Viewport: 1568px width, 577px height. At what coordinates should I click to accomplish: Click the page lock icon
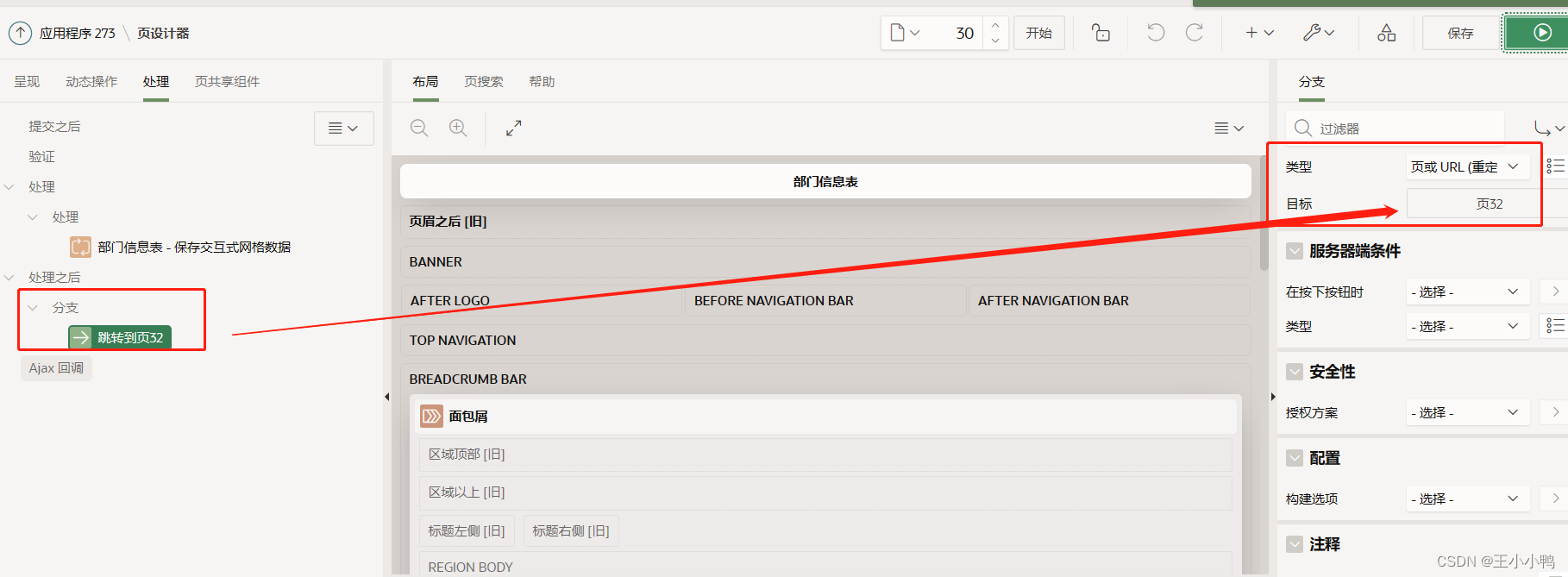(1101, 33)
